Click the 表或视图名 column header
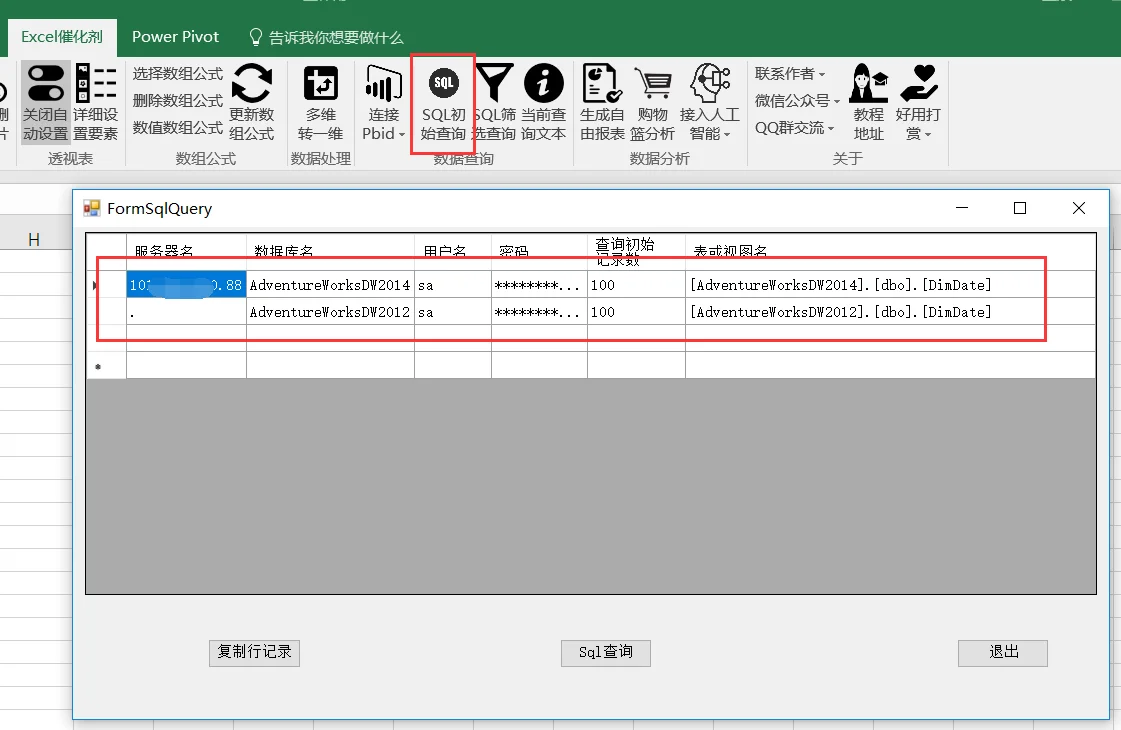 pos(890,252)
